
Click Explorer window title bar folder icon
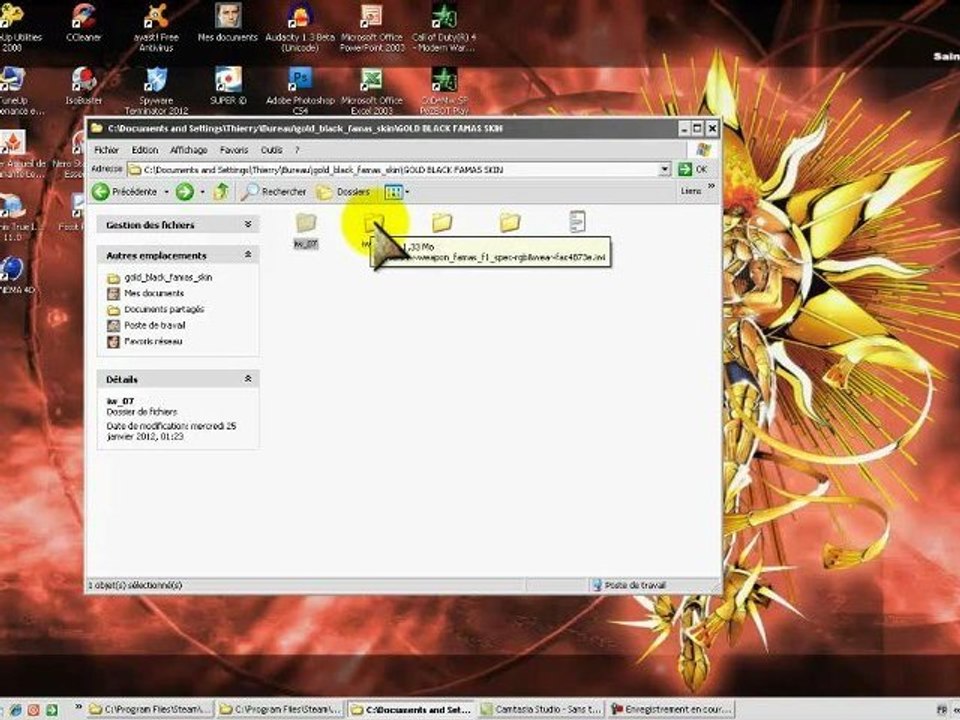(97, 129)
